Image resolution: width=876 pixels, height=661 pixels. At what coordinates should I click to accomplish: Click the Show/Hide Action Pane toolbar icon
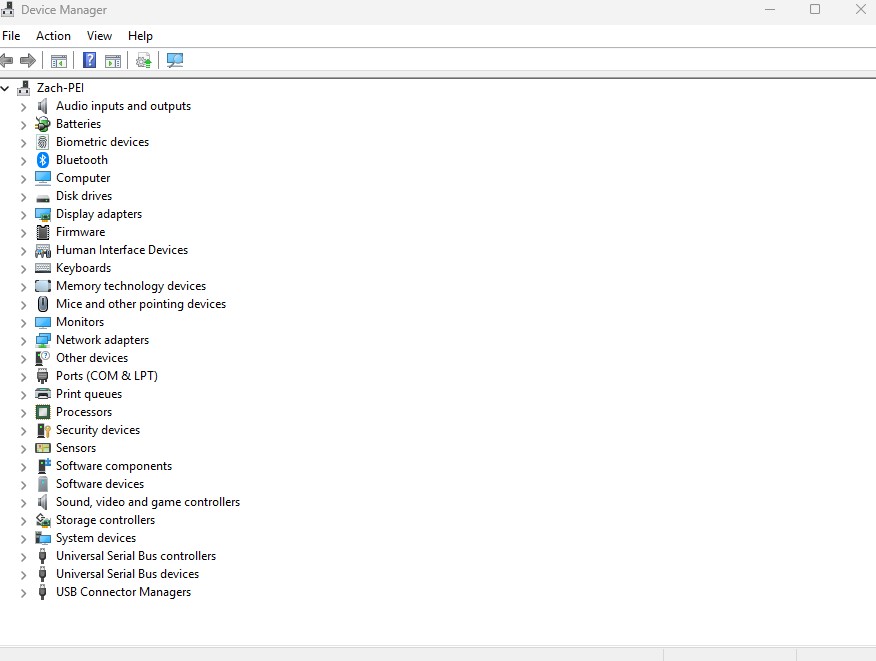113,60
